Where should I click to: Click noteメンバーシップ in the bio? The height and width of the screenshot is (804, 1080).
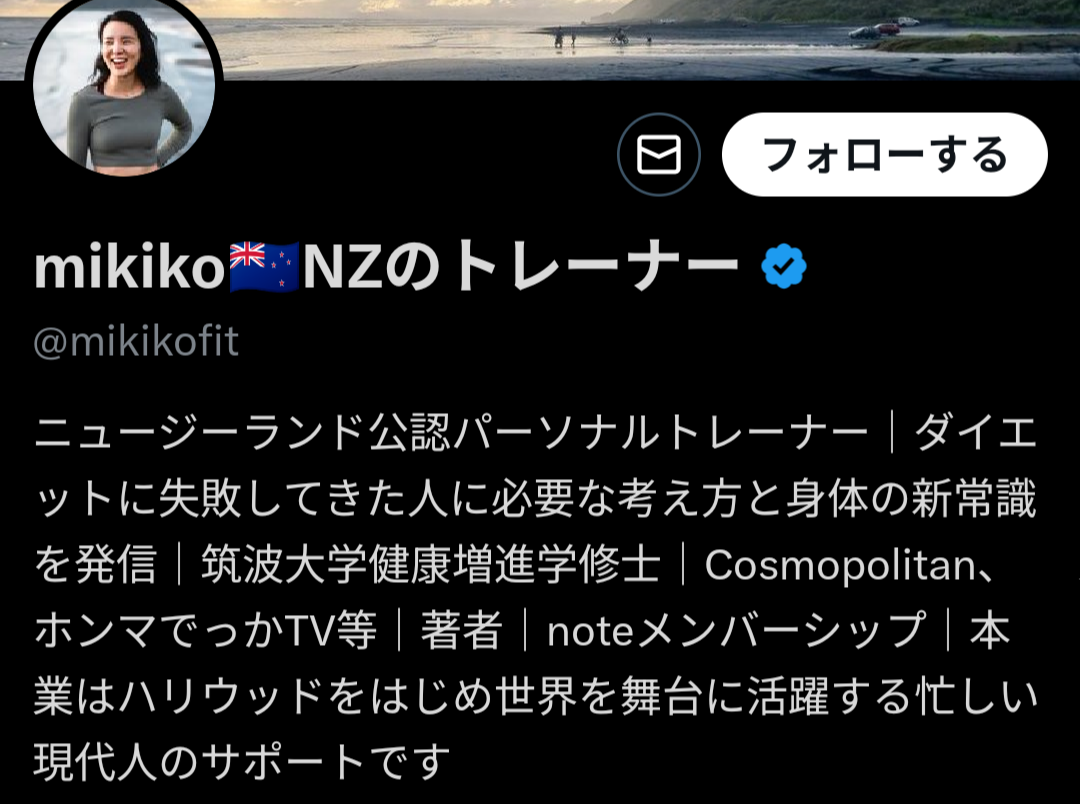(736, 631)
